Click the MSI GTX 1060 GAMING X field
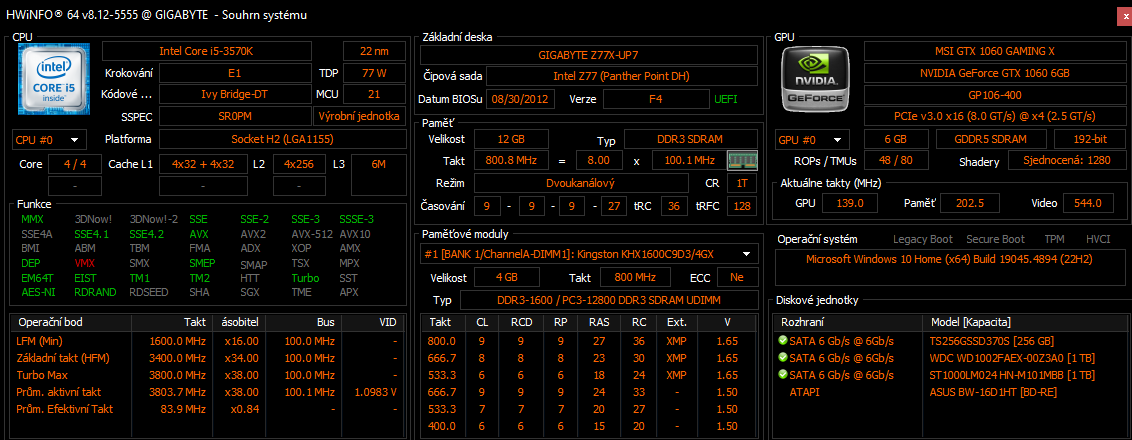Image resolution: width=1132 pixels, height=440 pixels. (x=995, y=51)
